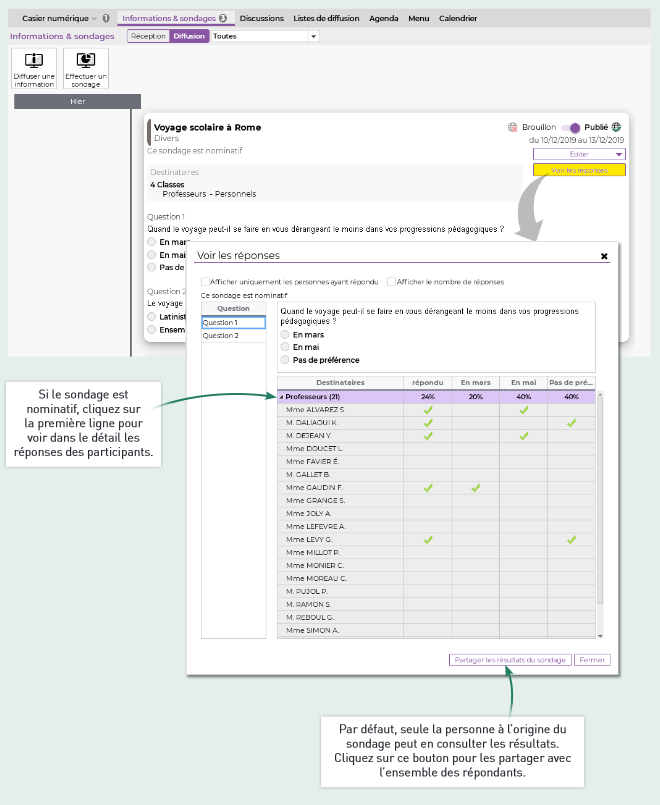Select En mars radio in dialog
660x805 pixels.
[x=285, y=334]
